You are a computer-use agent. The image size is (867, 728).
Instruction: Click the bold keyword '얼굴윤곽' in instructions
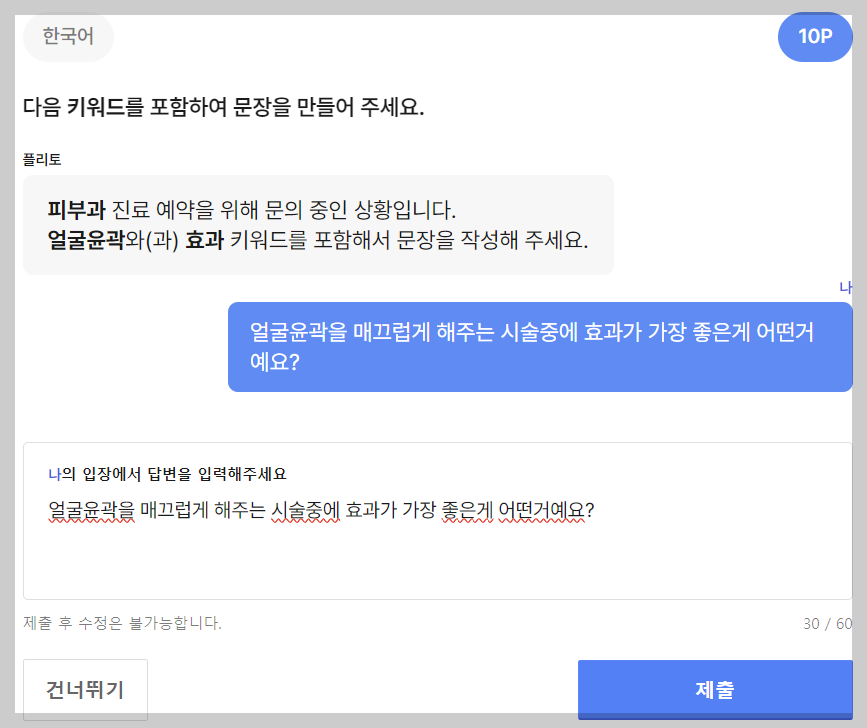86,240
